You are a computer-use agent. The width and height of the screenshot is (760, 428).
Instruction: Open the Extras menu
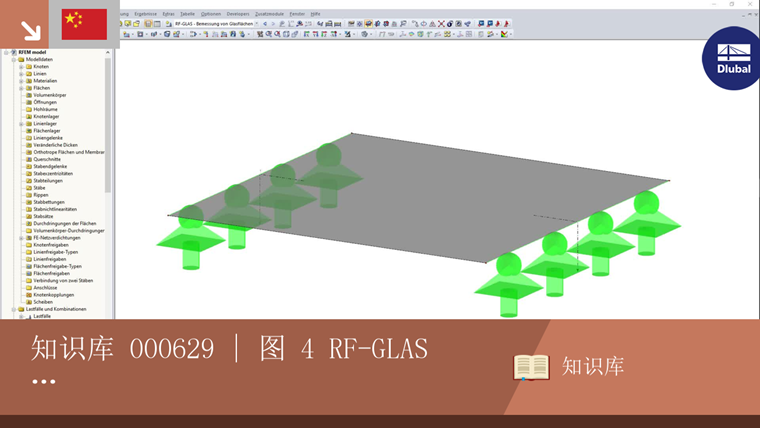tap(168, 14)
